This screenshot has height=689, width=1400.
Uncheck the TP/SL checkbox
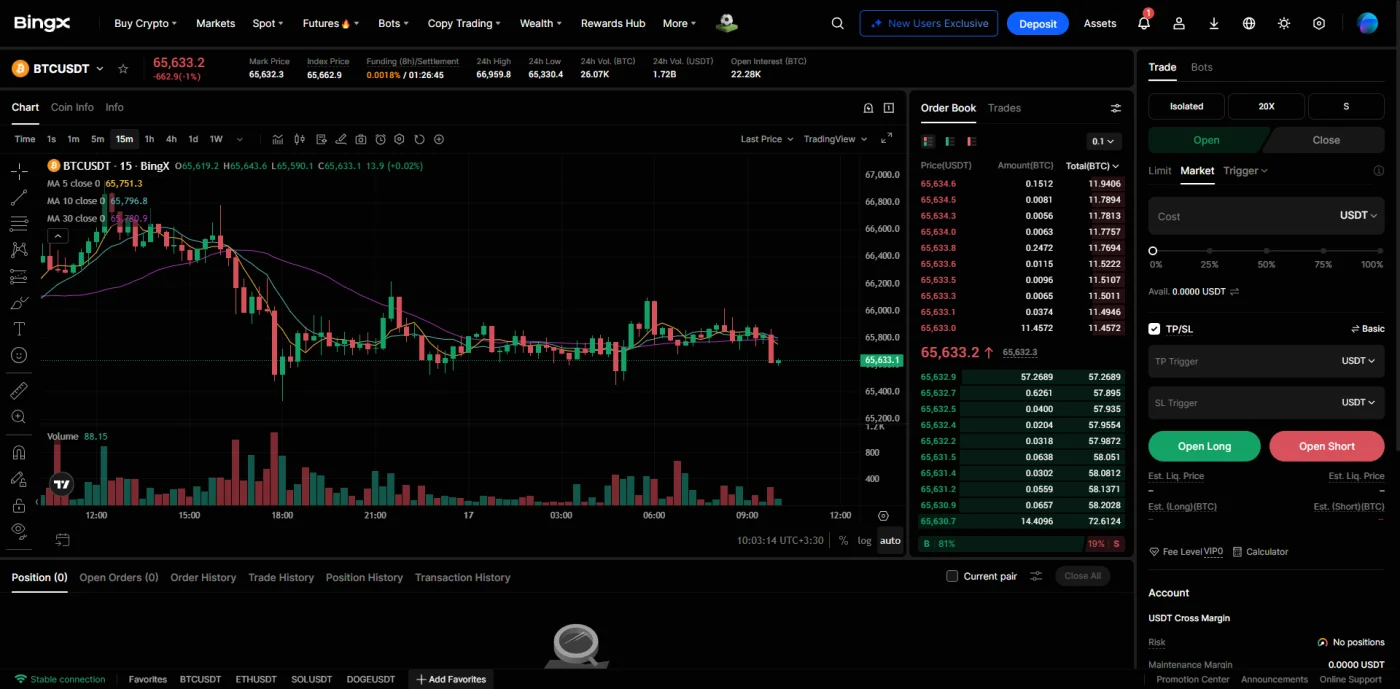1154,329
